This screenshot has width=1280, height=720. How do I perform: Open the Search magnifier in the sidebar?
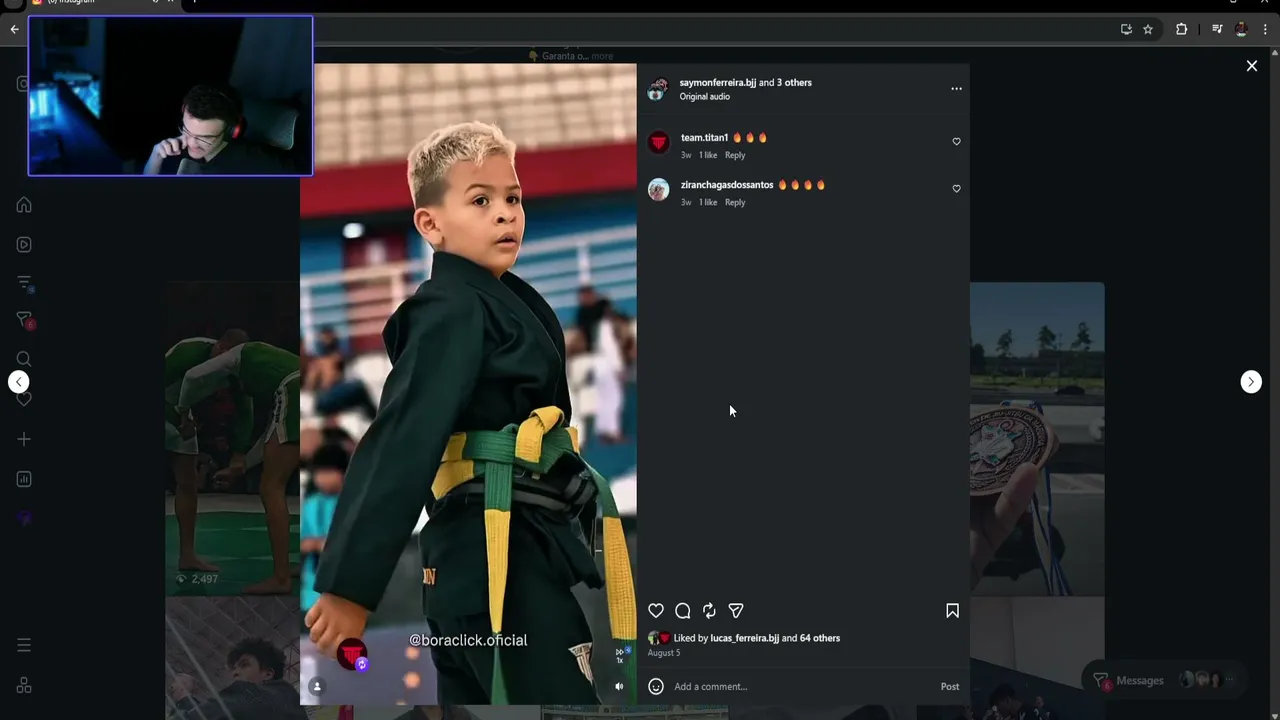(24, 359)
